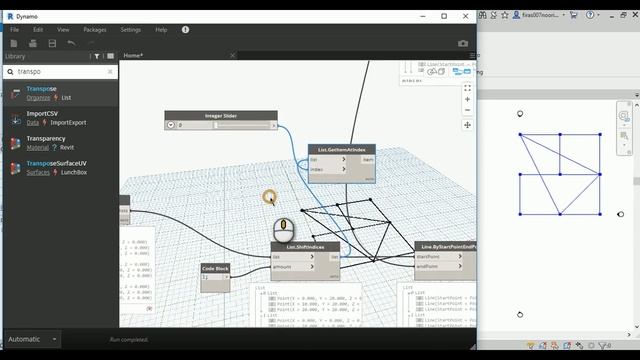Viewport: 640px width, 360px height.
Task: Click the Data category link under ImportCSV
Action: pos(33,122)
